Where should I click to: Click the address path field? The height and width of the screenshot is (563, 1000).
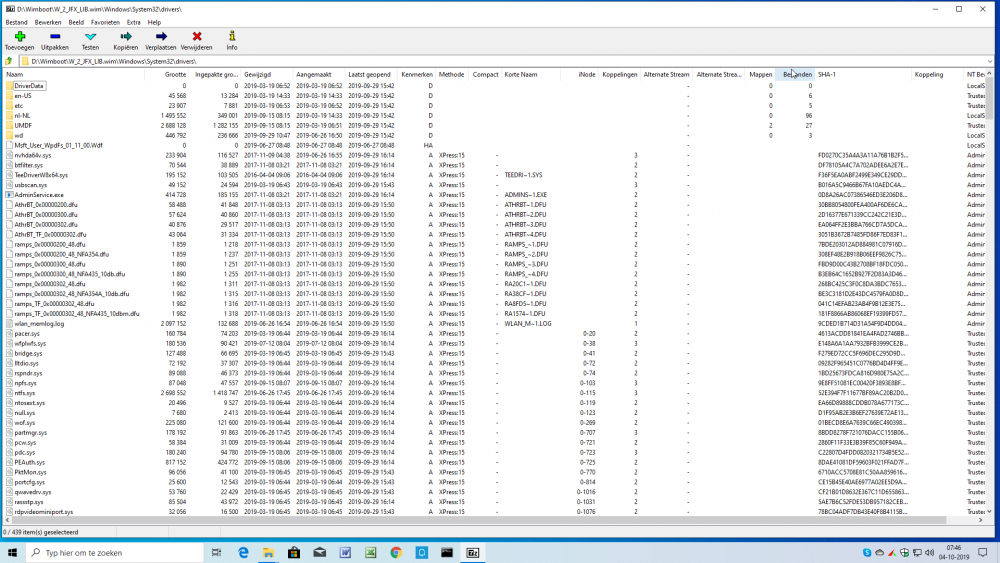[400, 61]
